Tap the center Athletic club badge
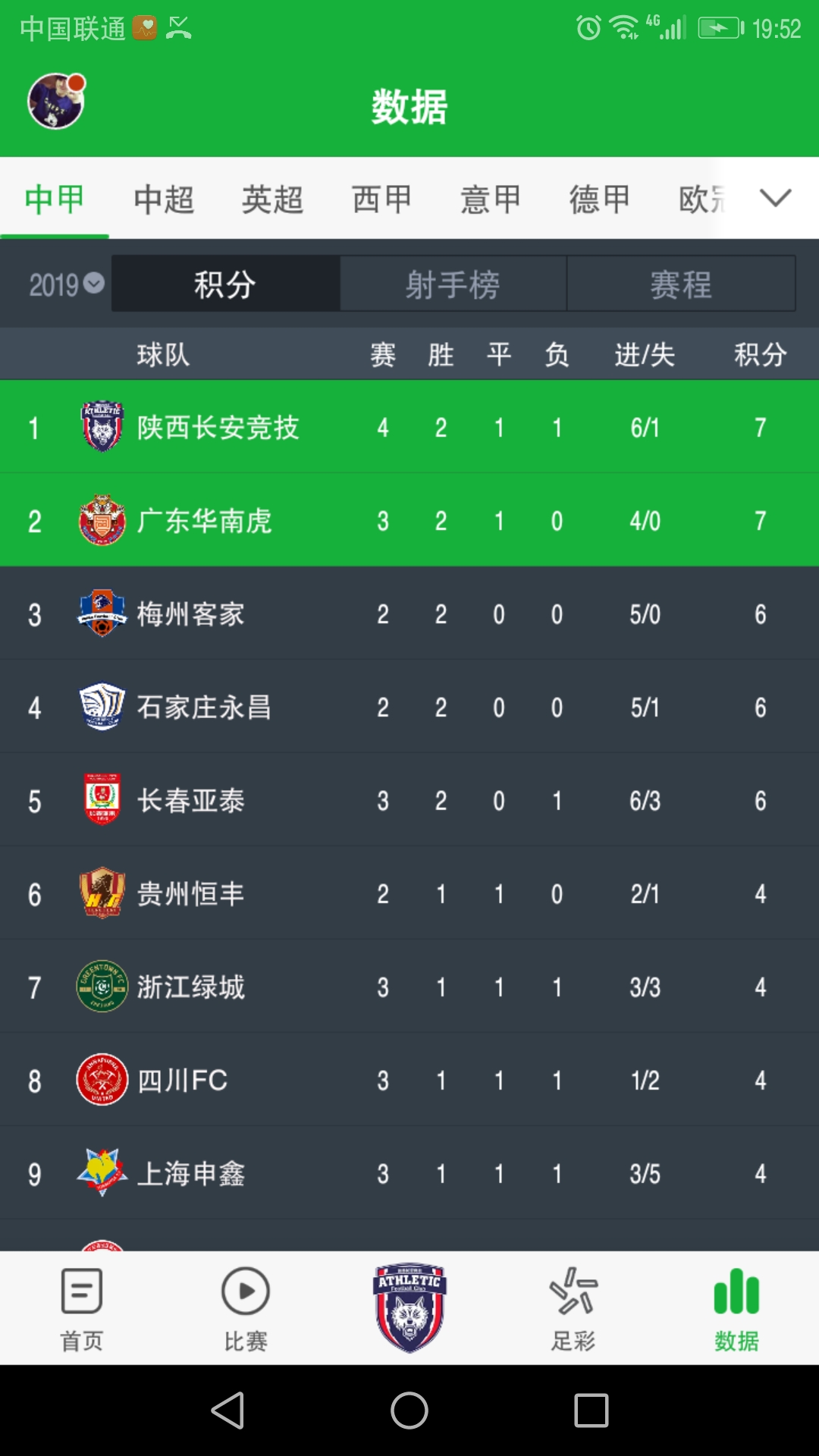 pos(409,1307)
